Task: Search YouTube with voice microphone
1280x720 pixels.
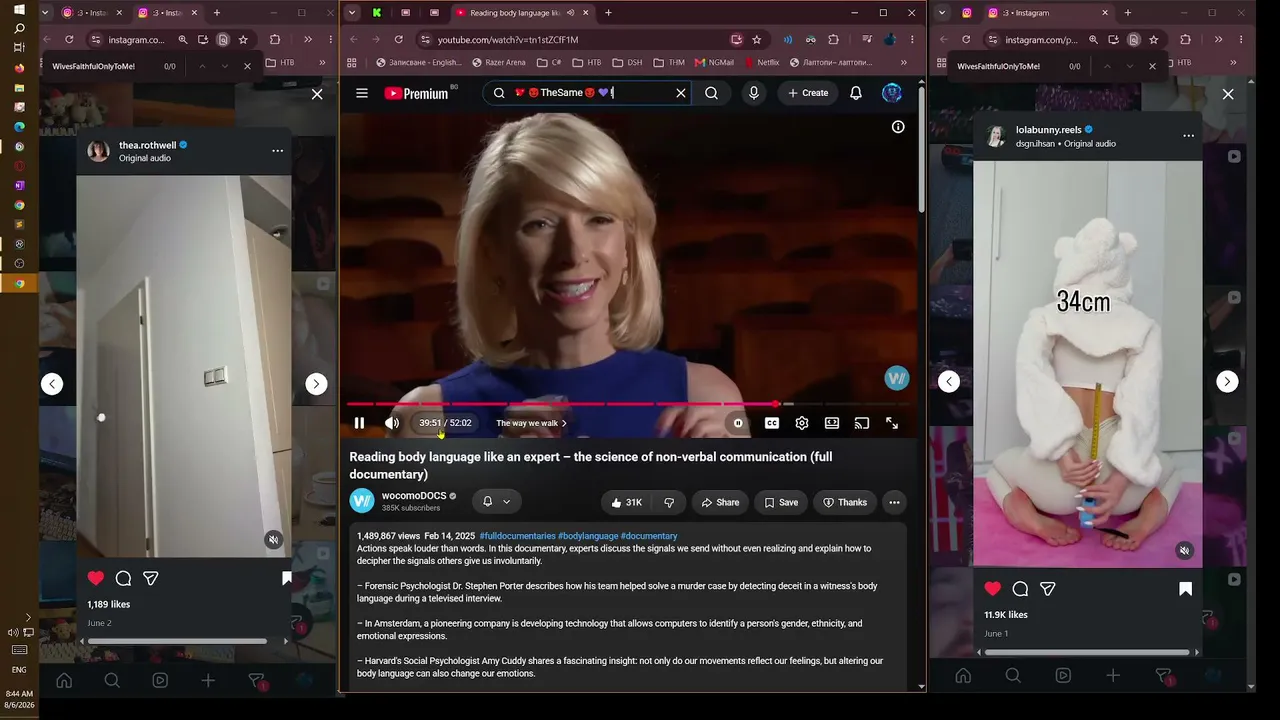Action: (754, 93)
